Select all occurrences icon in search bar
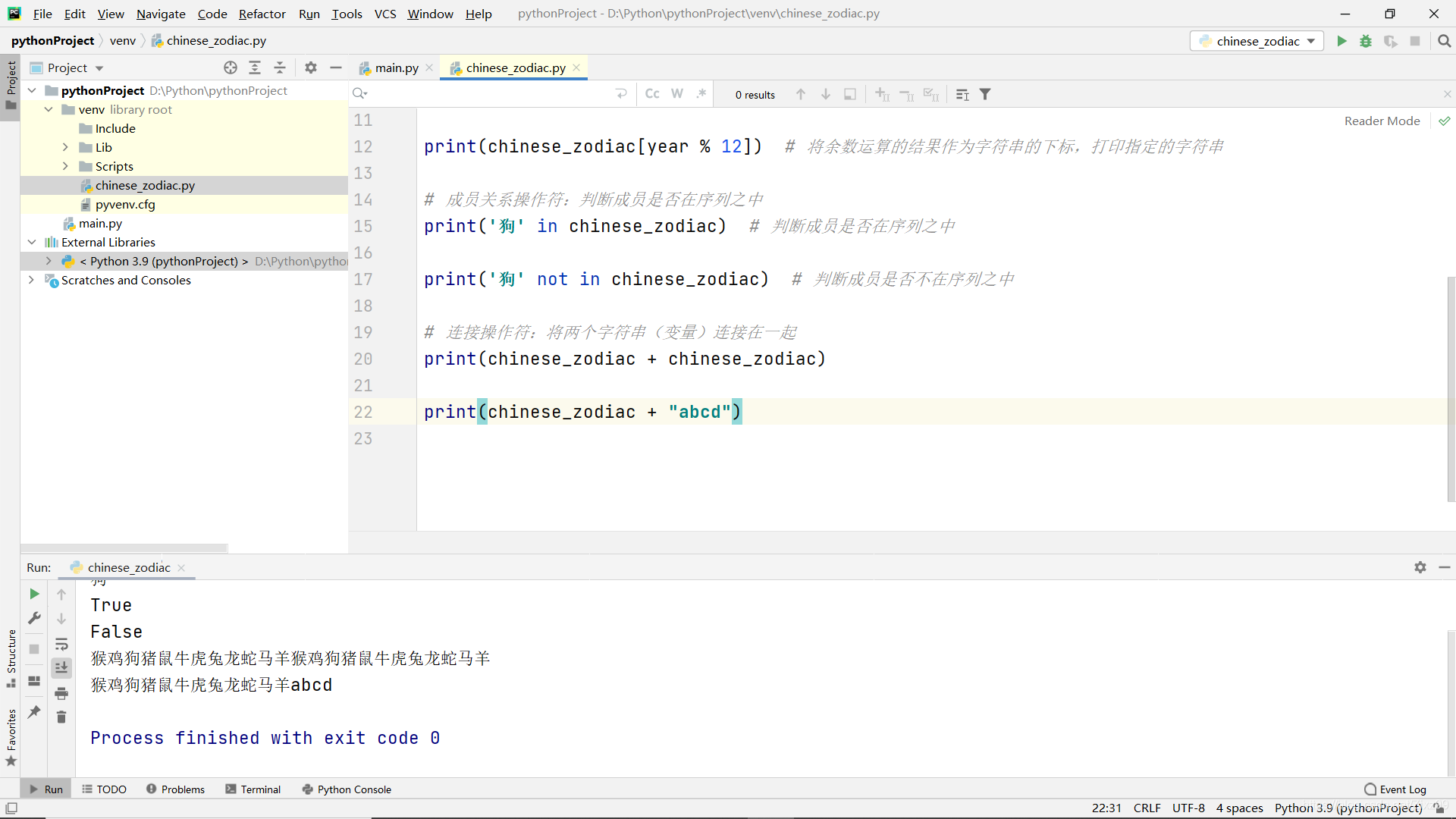 tap(931, 94)
